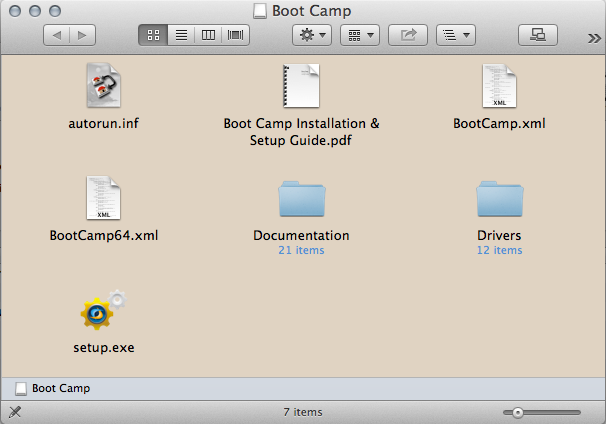Screen dimensions: 606x424
Task: Switch to list view
Action: click(181, 36)
